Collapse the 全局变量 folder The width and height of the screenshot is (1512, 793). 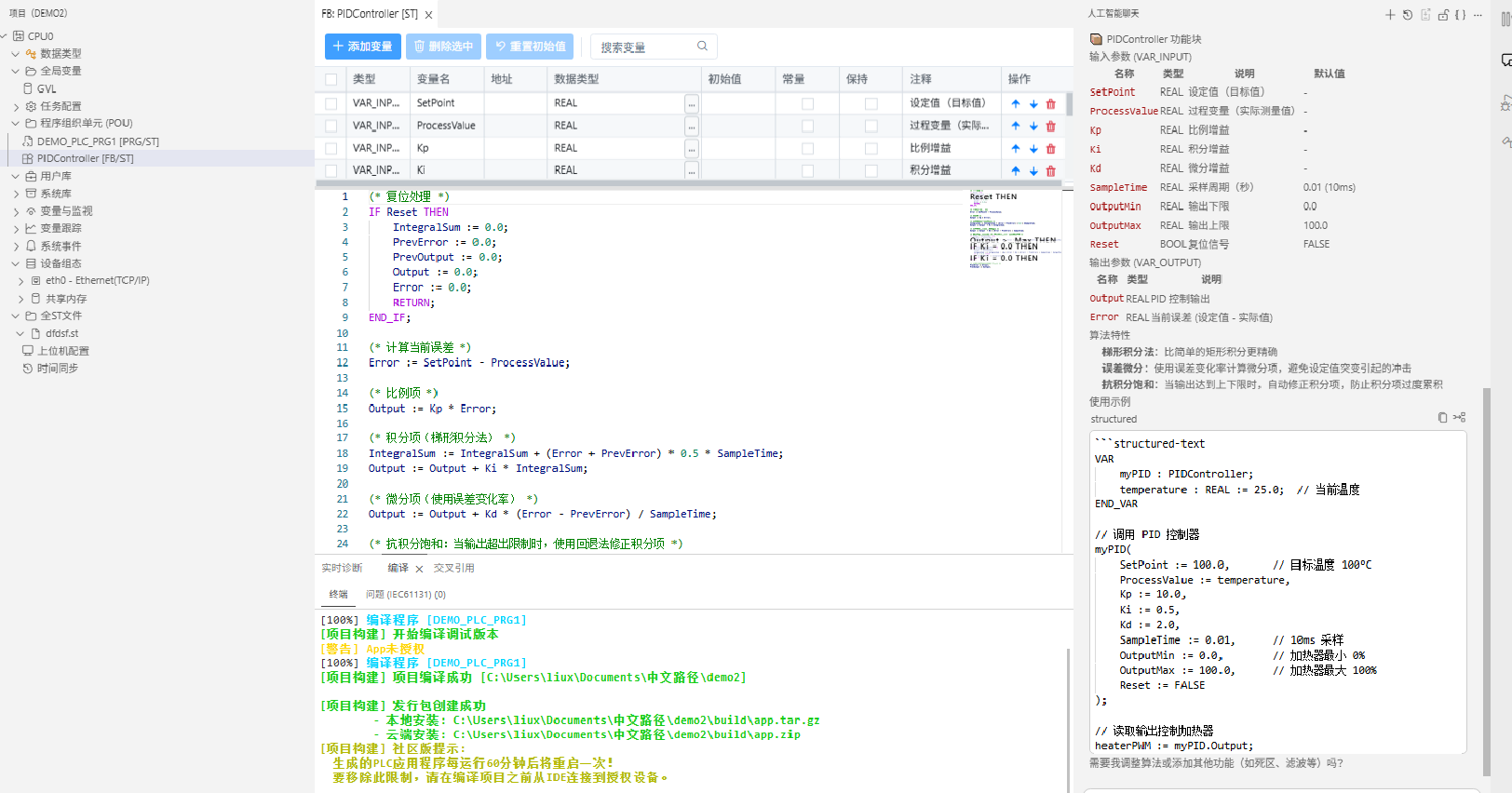tap(16, 71)
